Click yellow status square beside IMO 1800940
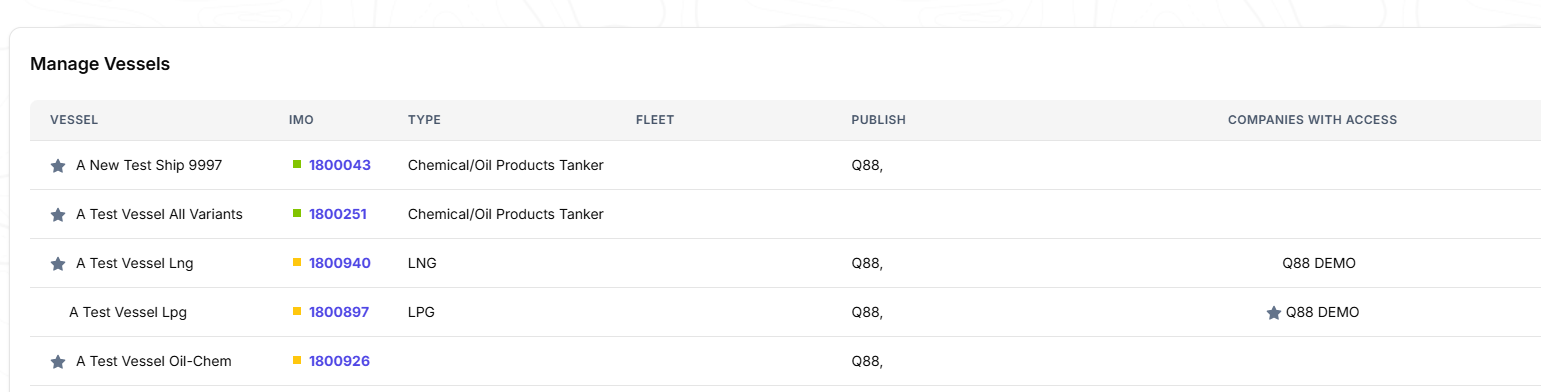Viewport: 1541px width, 392px height. point(297,262)
